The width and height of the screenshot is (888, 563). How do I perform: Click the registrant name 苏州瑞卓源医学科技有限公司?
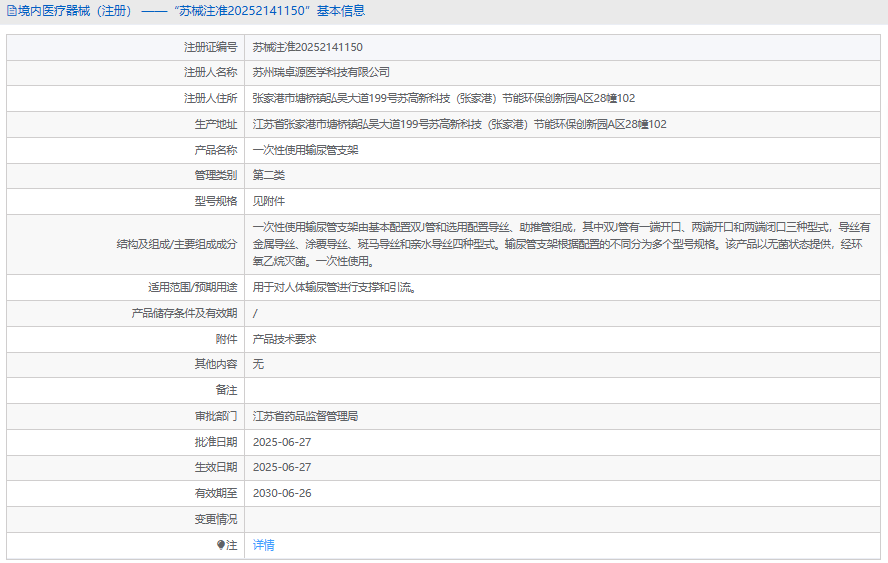[320, 72]
